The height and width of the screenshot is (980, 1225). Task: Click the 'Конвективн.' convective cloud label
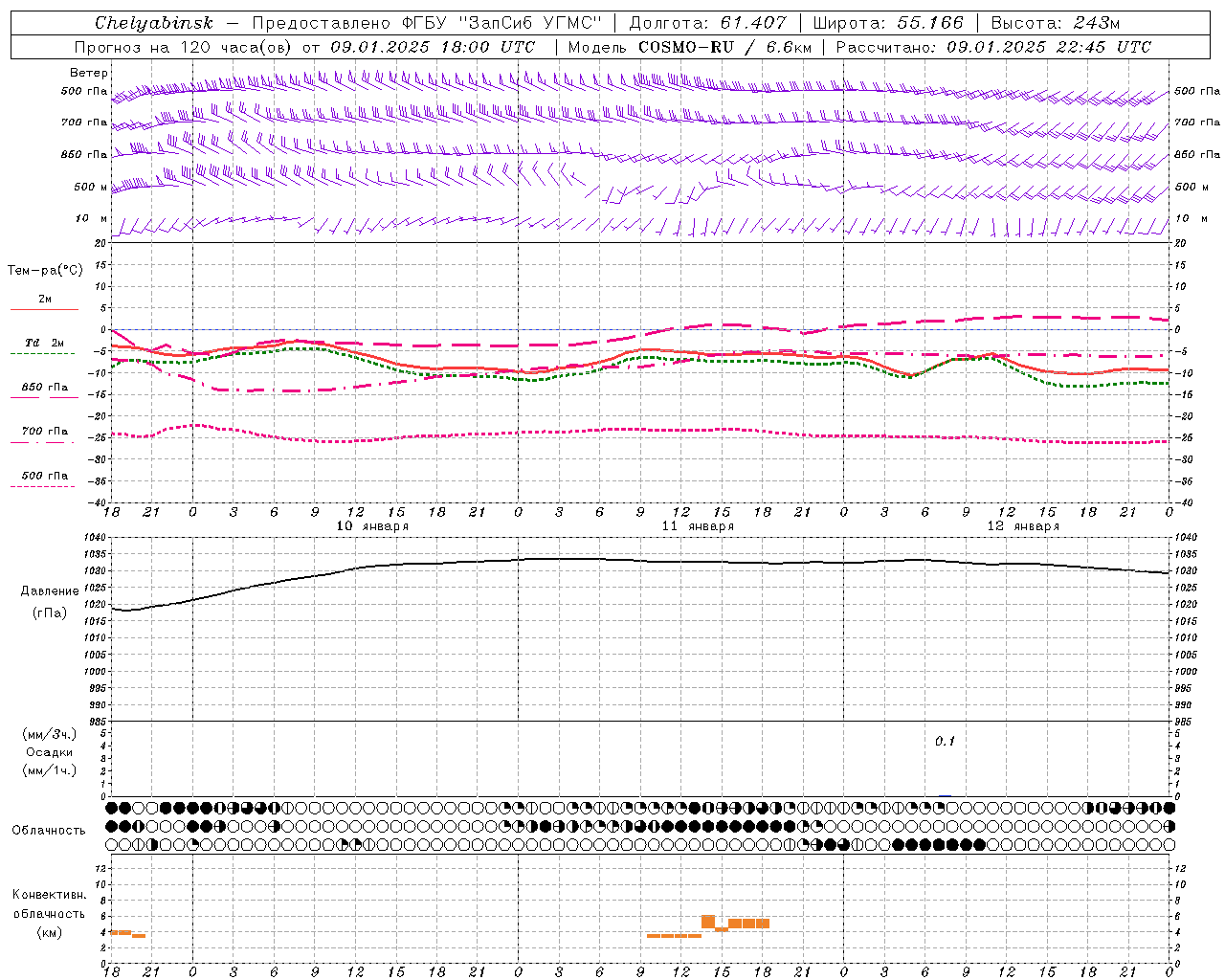(x=50, y=895)
